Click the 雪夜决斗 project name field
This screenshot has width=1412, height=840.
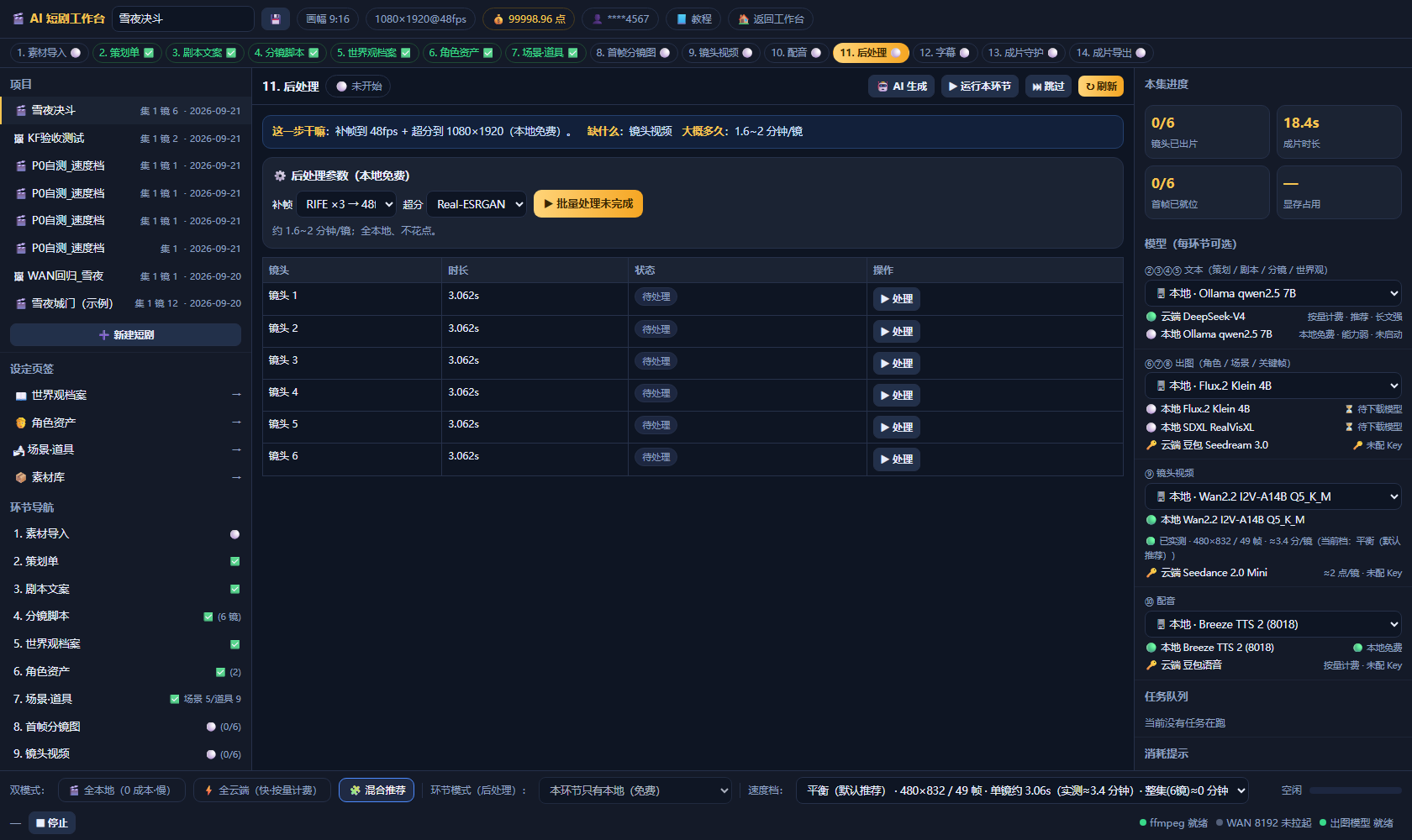(182, 18)
